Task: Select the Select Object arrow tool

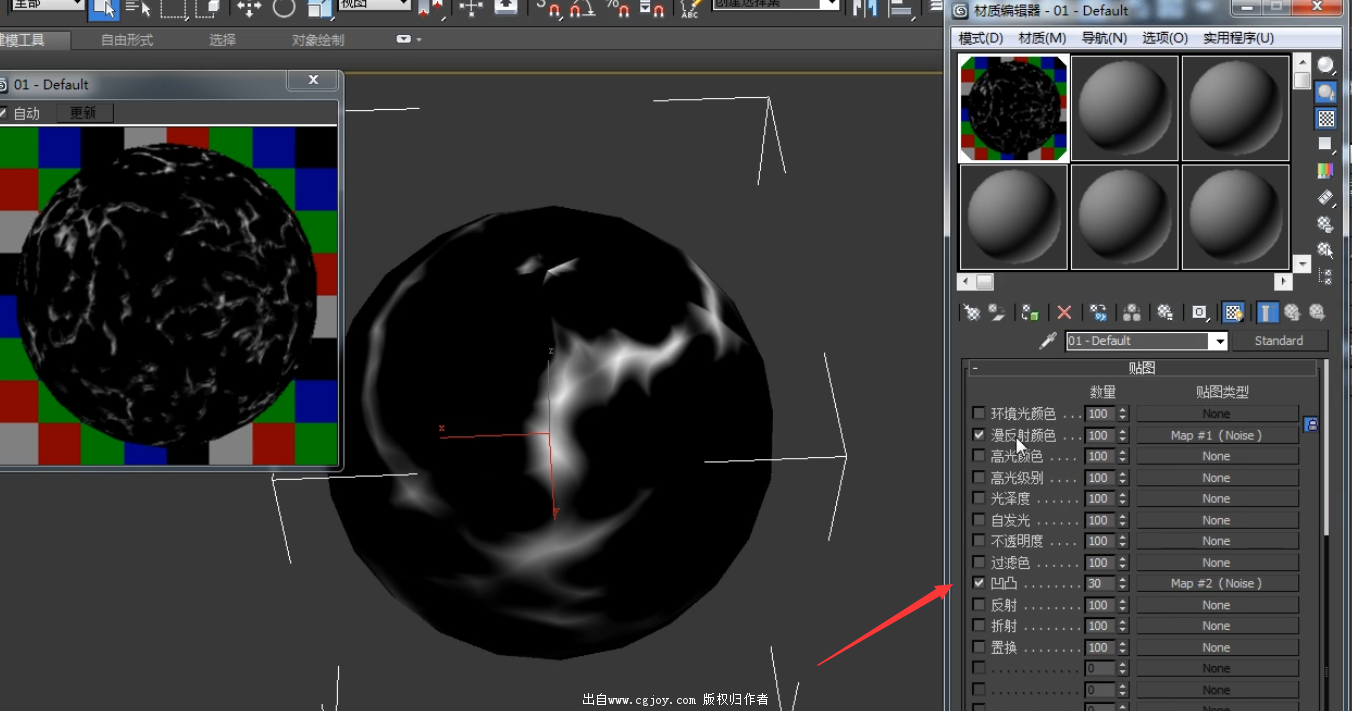Action: point(103,9)
